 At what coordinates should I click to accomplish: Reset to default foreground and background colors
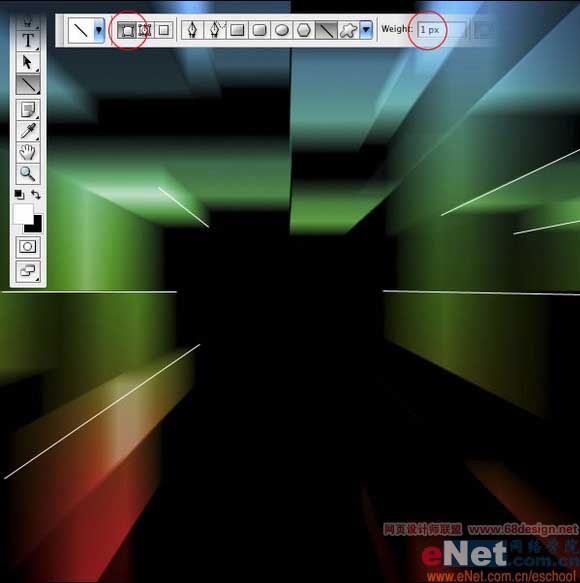(19, 194)
